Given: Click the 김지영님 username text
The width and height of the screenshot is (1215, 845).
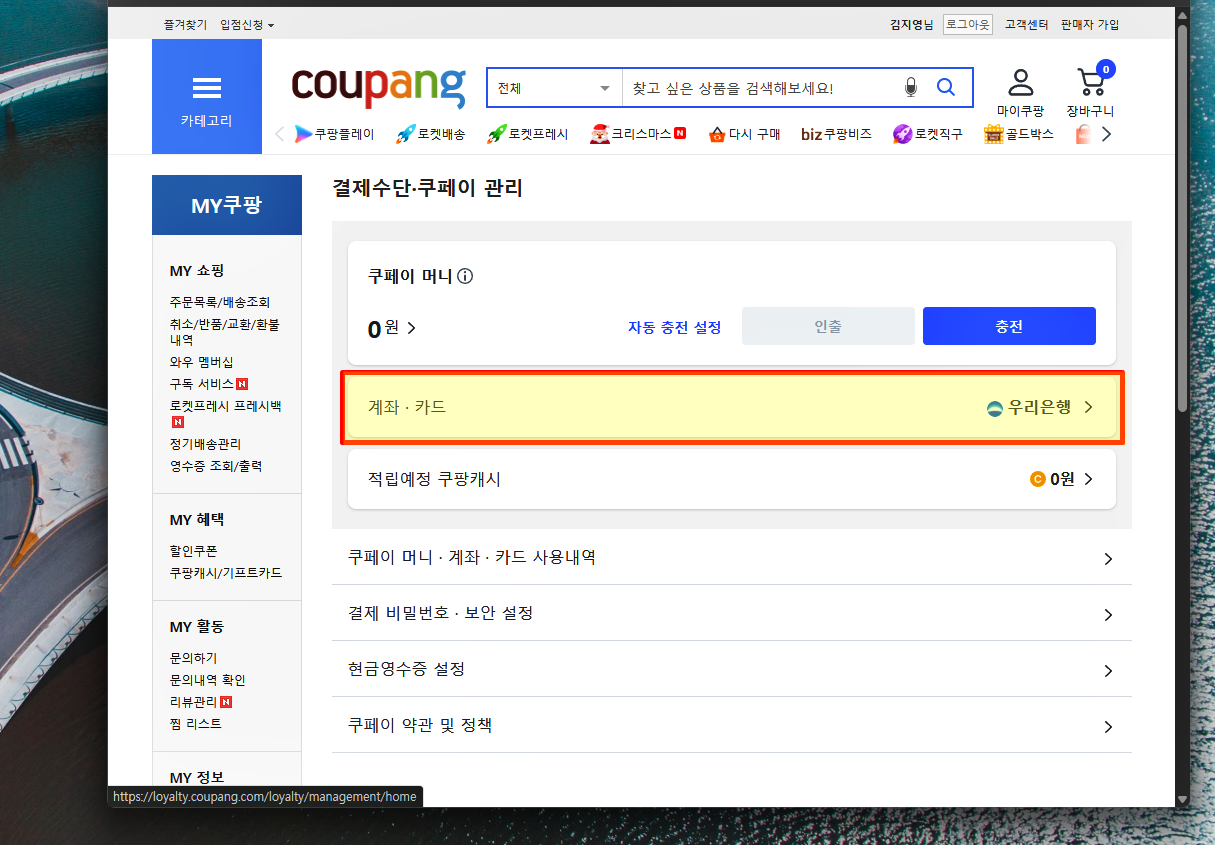Looking at the screenshot, I should pos(912,24).
